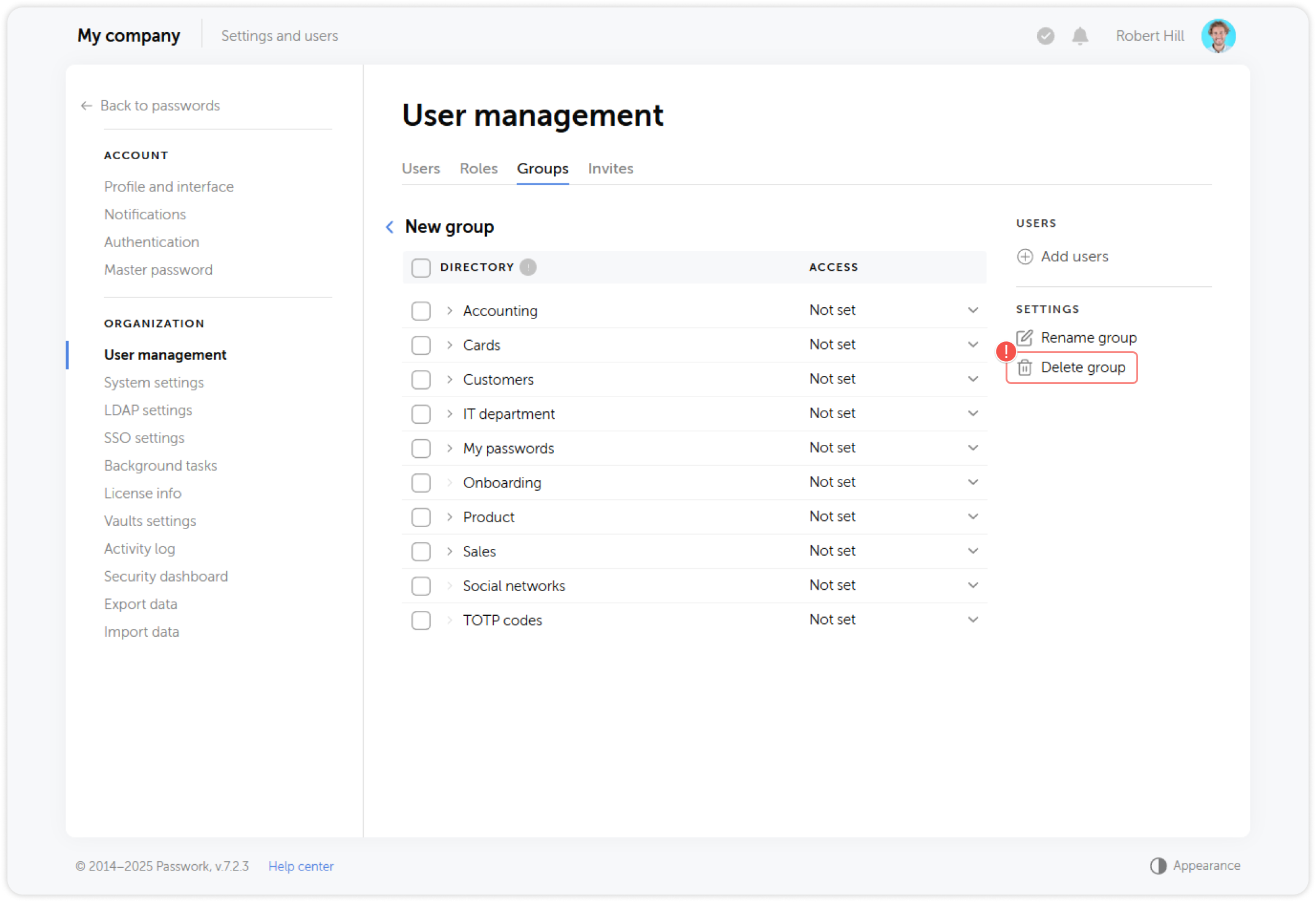
Task: Click the Appearance contrast icon
Action: click(1157, 865)
